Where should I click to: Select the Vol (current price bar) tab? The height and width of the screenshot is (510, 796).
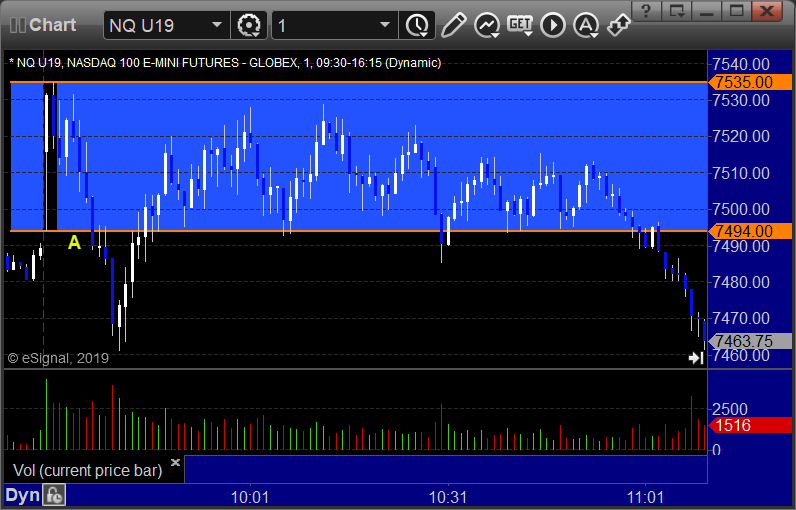pos(88,470)
